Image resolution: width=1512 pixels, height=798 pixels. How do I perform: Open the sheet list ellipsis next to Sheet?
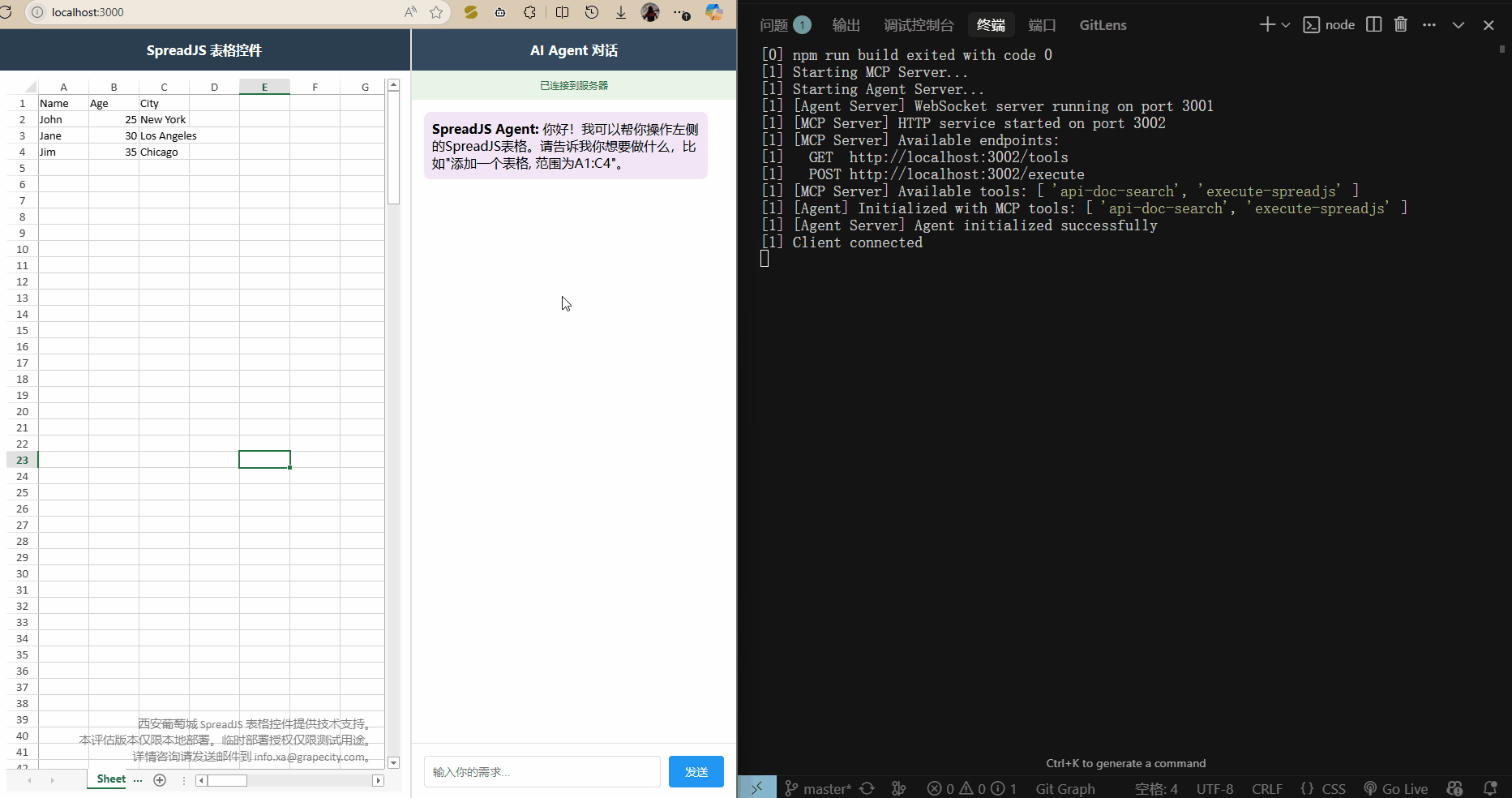pyautogui.click(x=137, y=780)
